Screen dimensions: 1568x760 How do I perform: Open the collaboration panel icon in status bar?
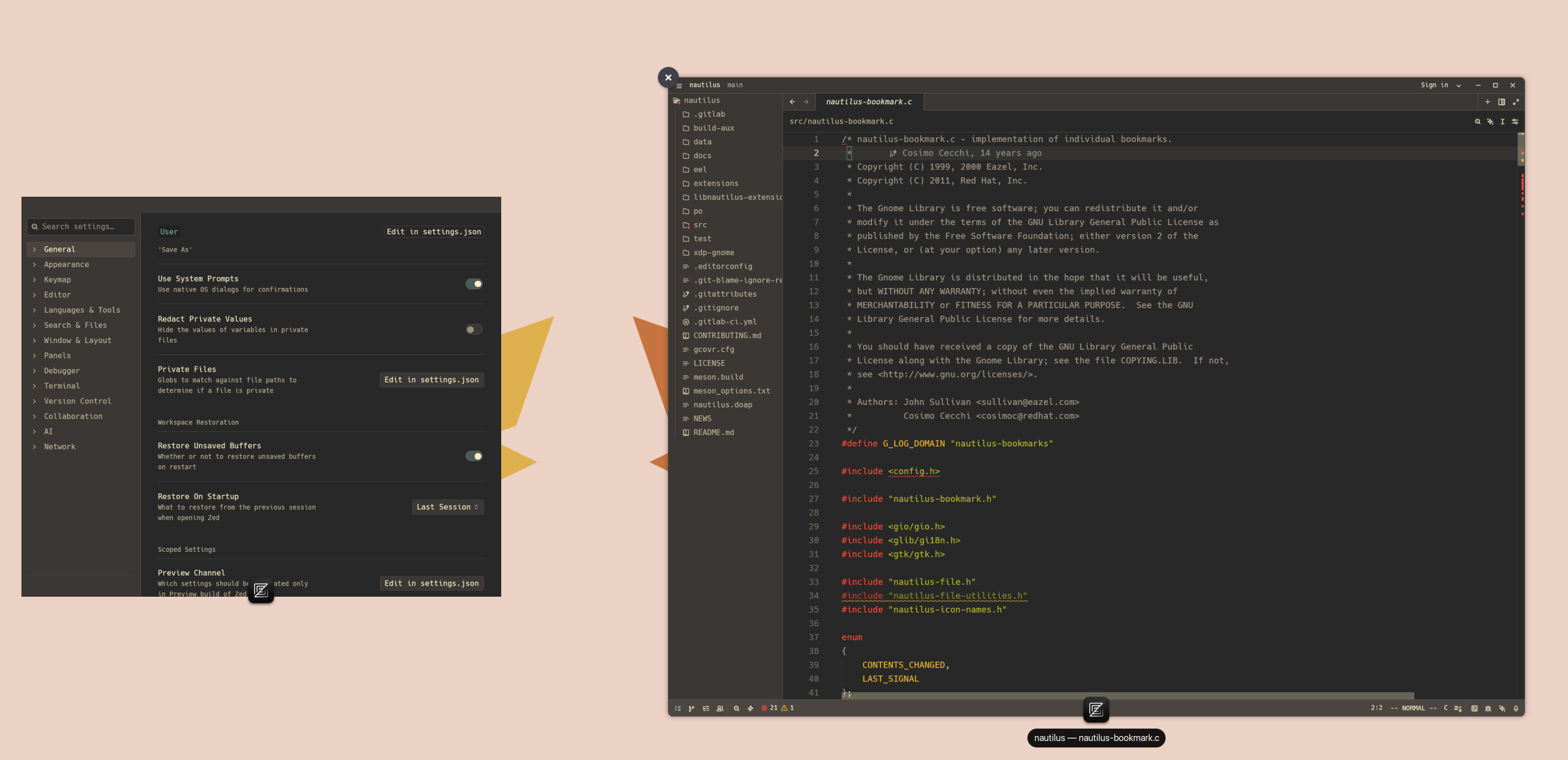point(720,708)
